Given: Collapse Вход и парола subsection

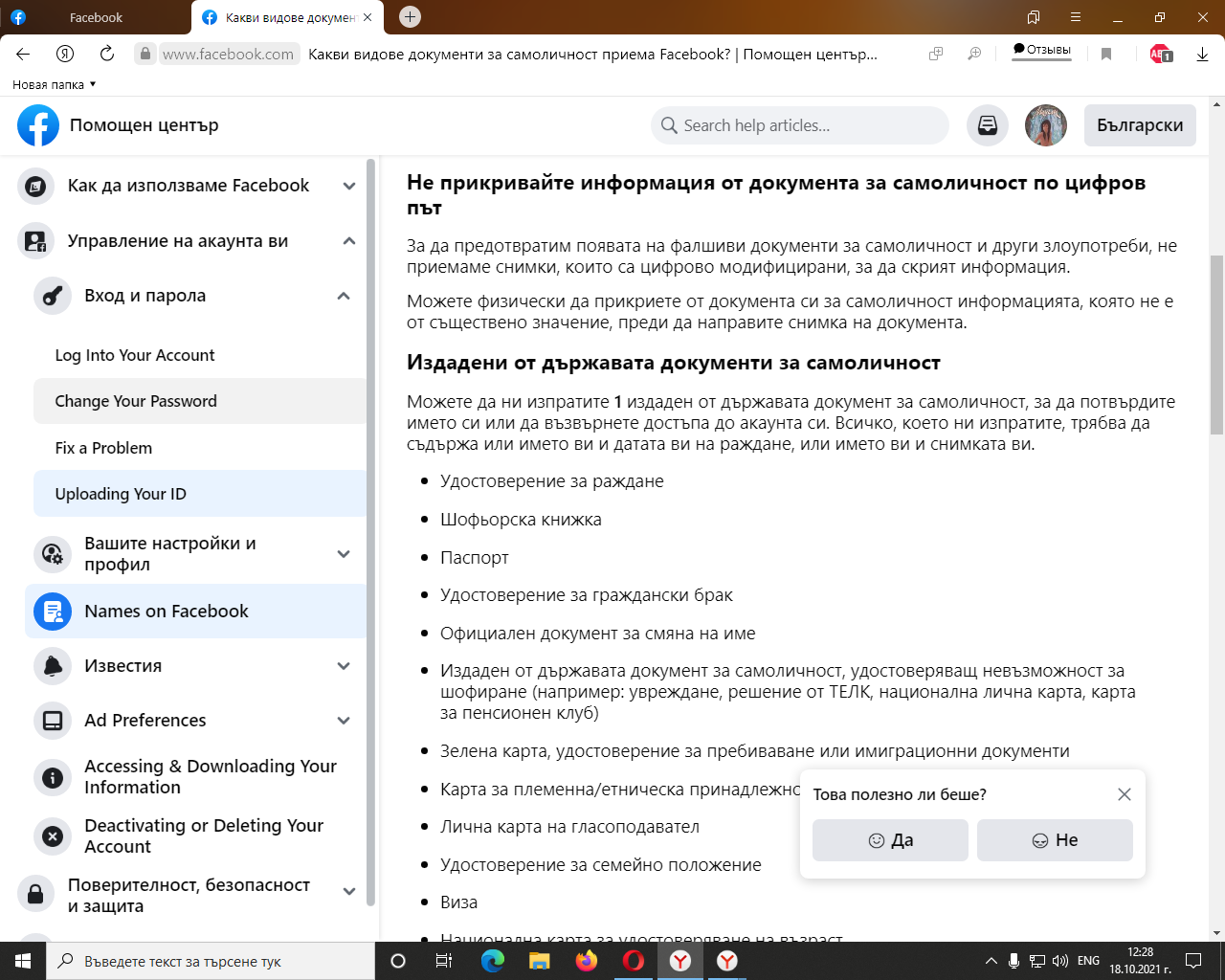Looking at the screenshot, I should click(x=344, y=296).
